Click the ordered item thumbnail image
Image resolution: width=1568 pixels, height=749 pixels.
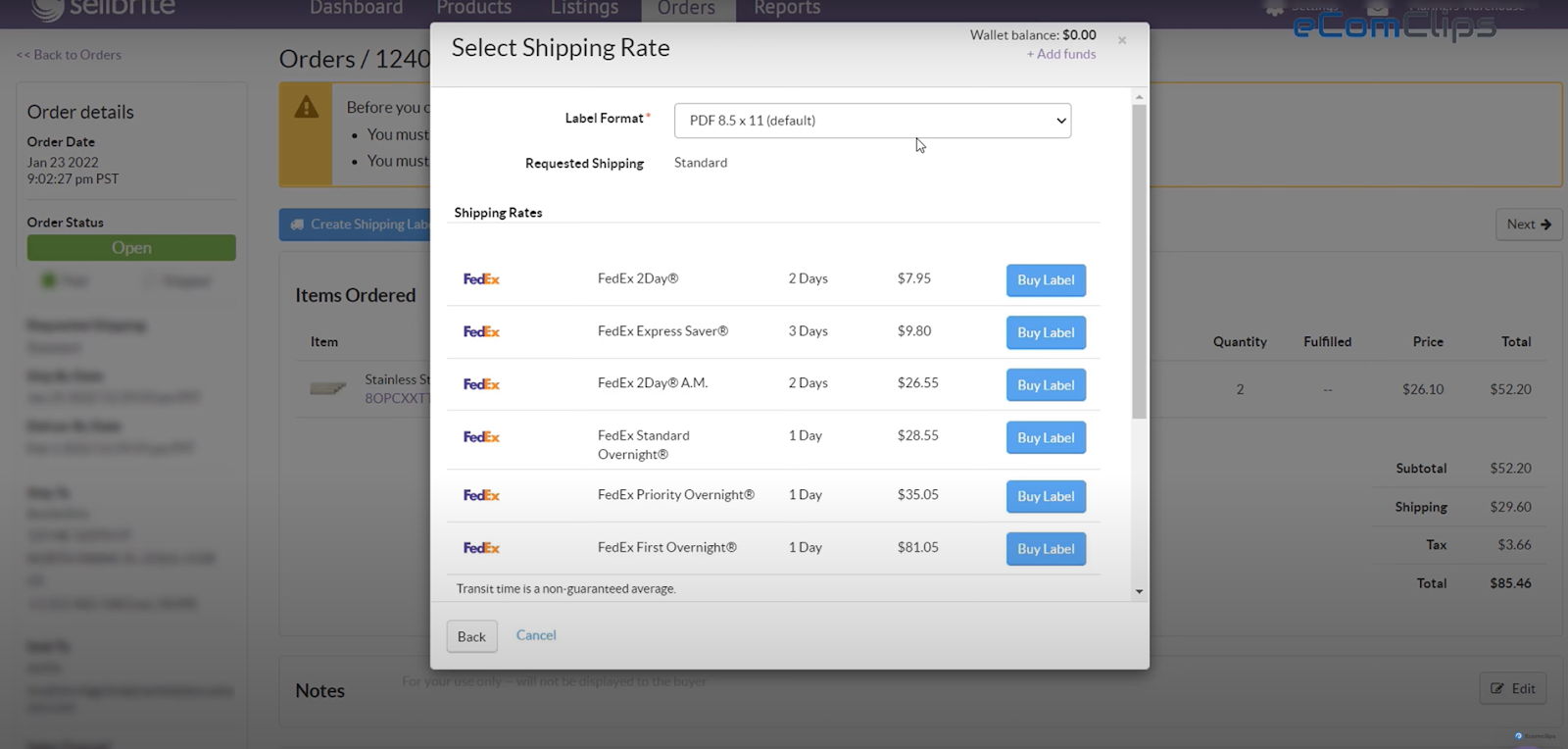pyautogui.click(x=328, y=388)
